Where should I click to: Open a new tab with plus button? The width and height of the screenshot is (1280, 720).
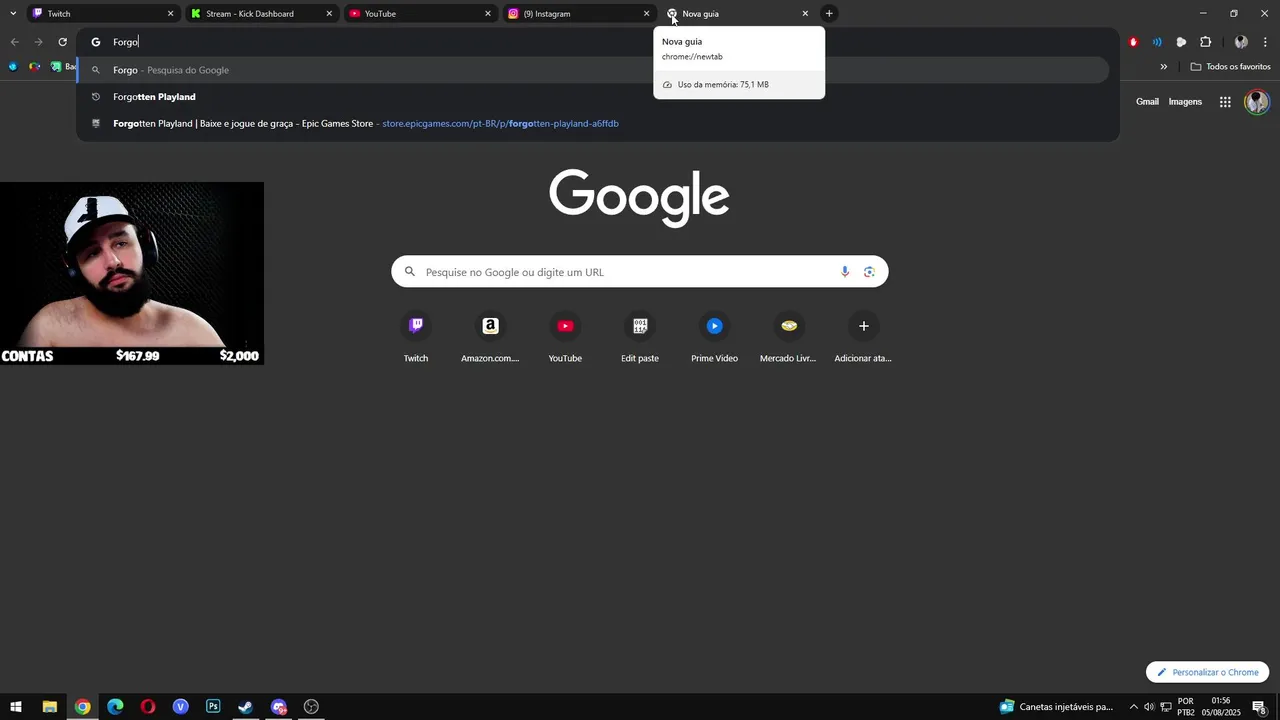point(829,14)
